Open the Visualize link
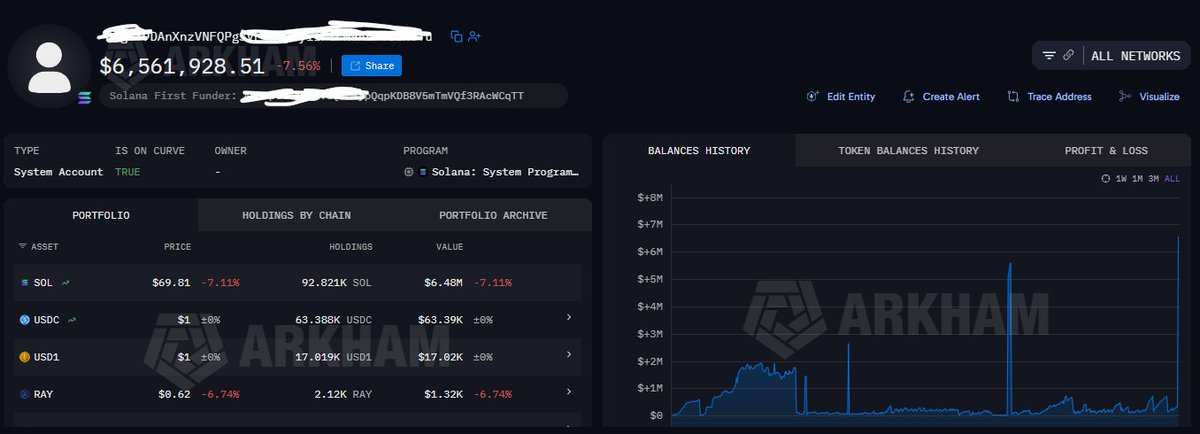Screen dimensions: 1200x434 click(x=1159, y=97)
